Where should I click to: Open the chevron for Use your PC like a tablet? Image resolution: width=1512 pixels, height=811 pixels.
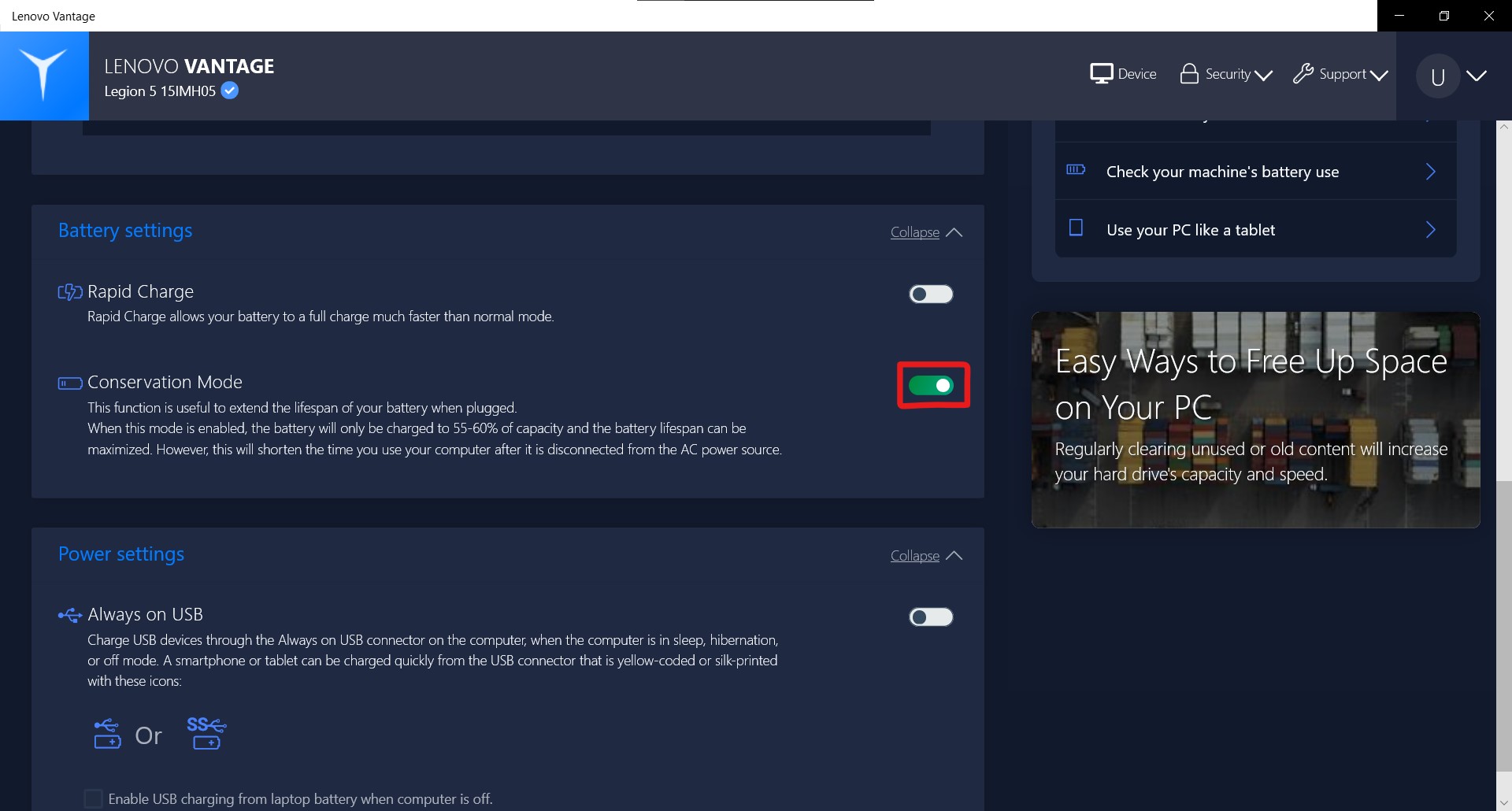(x=1431, y=230)
